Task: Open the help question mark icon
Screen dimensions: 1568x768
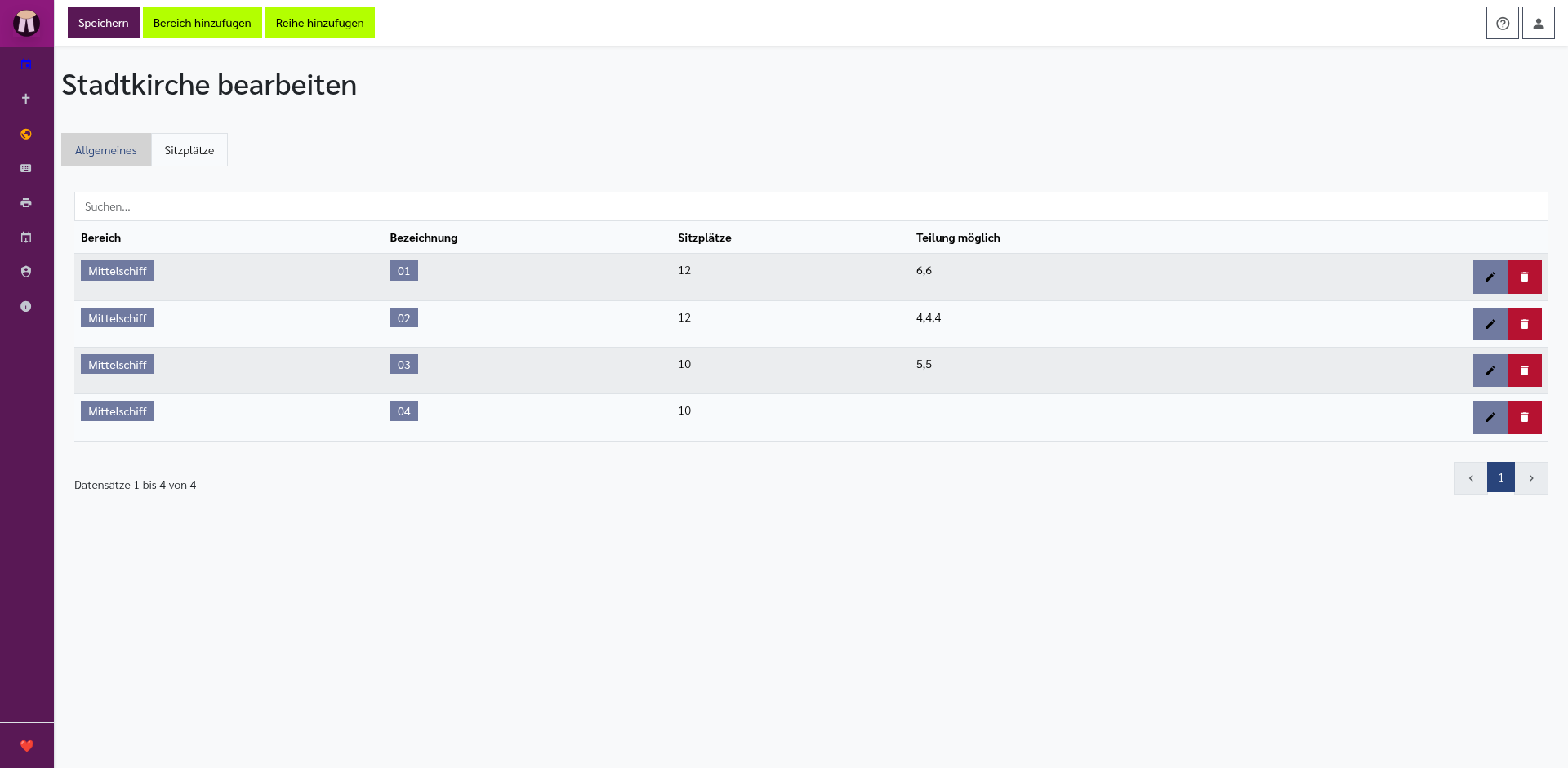Action: [x=1503, y=23]
